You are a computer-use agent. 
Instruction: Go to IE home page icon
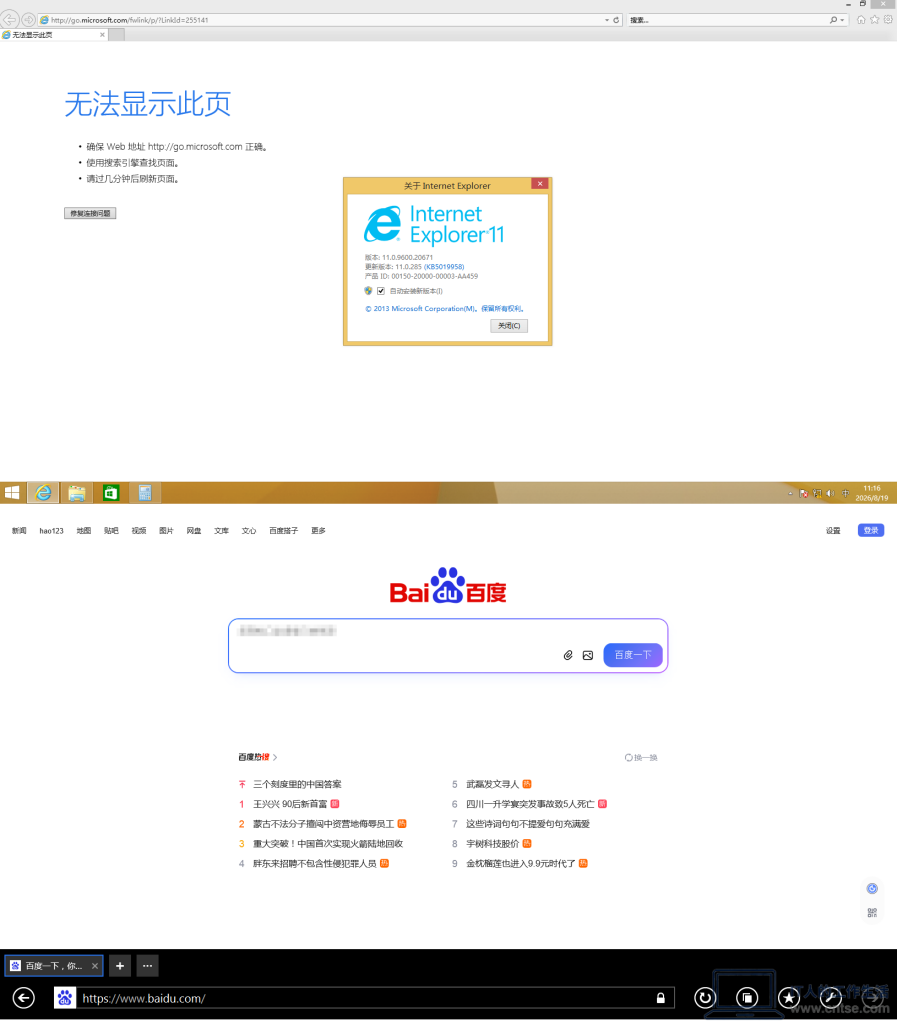tap(861, 20)
